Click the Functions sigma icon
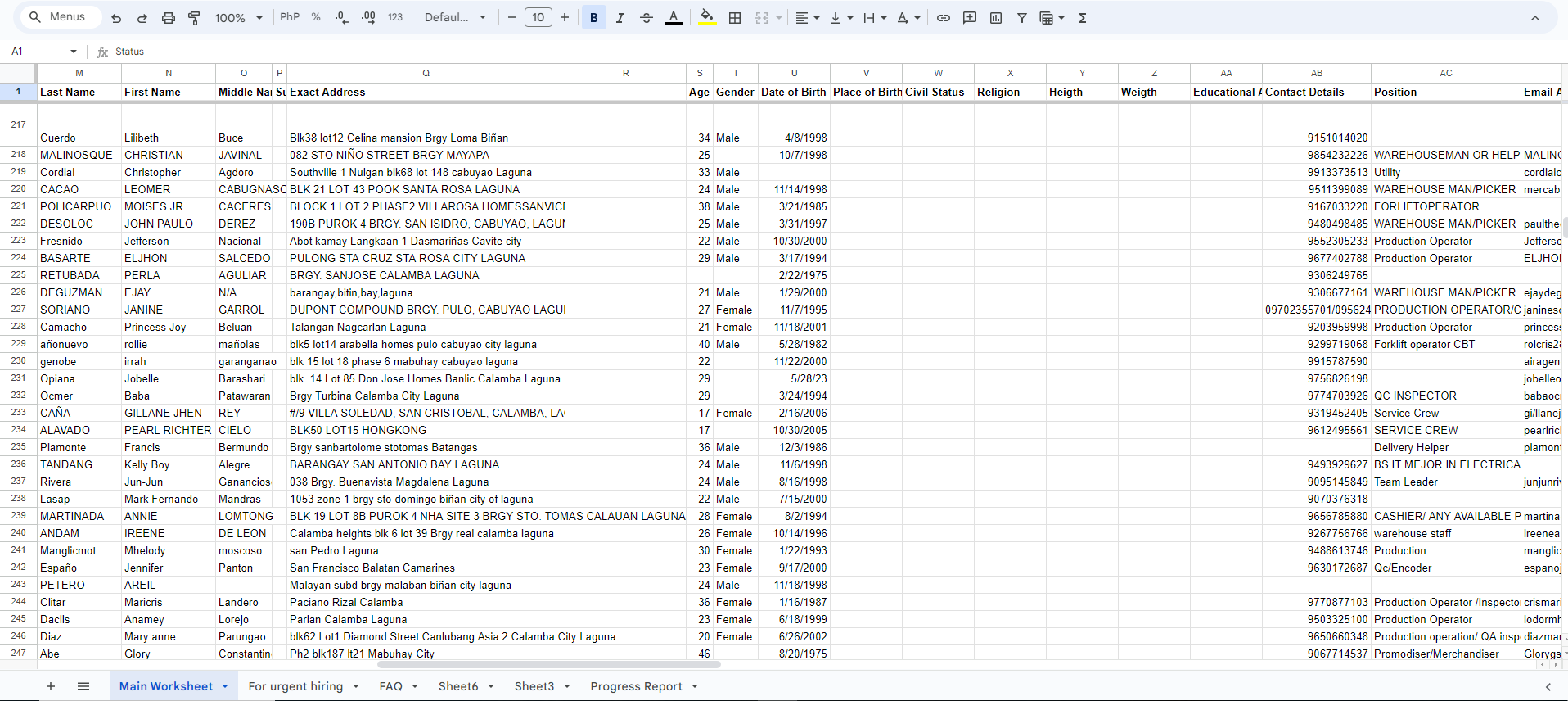Screen dimensions: 1568x701 [x=1083, y=17]
